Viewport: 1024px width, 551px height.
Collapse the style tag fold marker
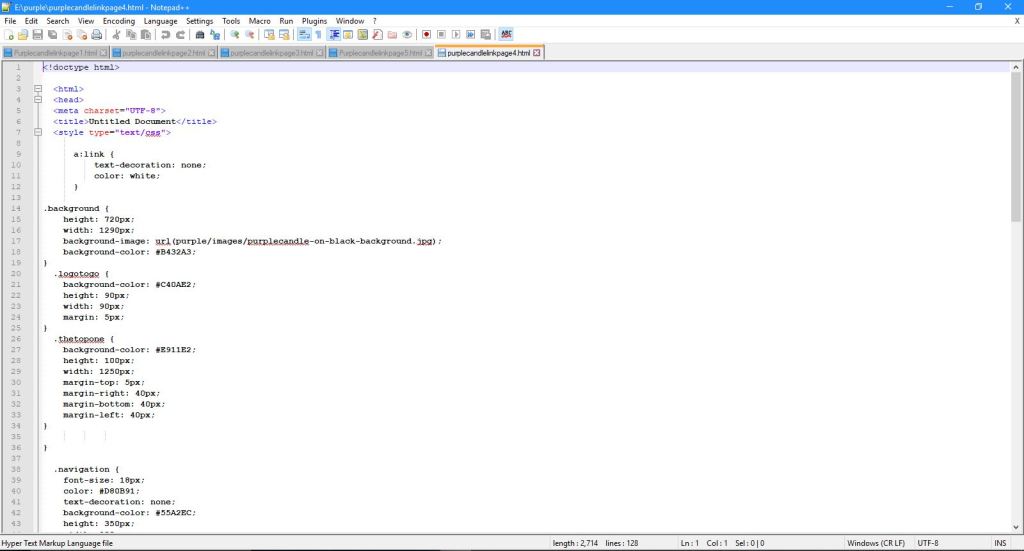38,133
